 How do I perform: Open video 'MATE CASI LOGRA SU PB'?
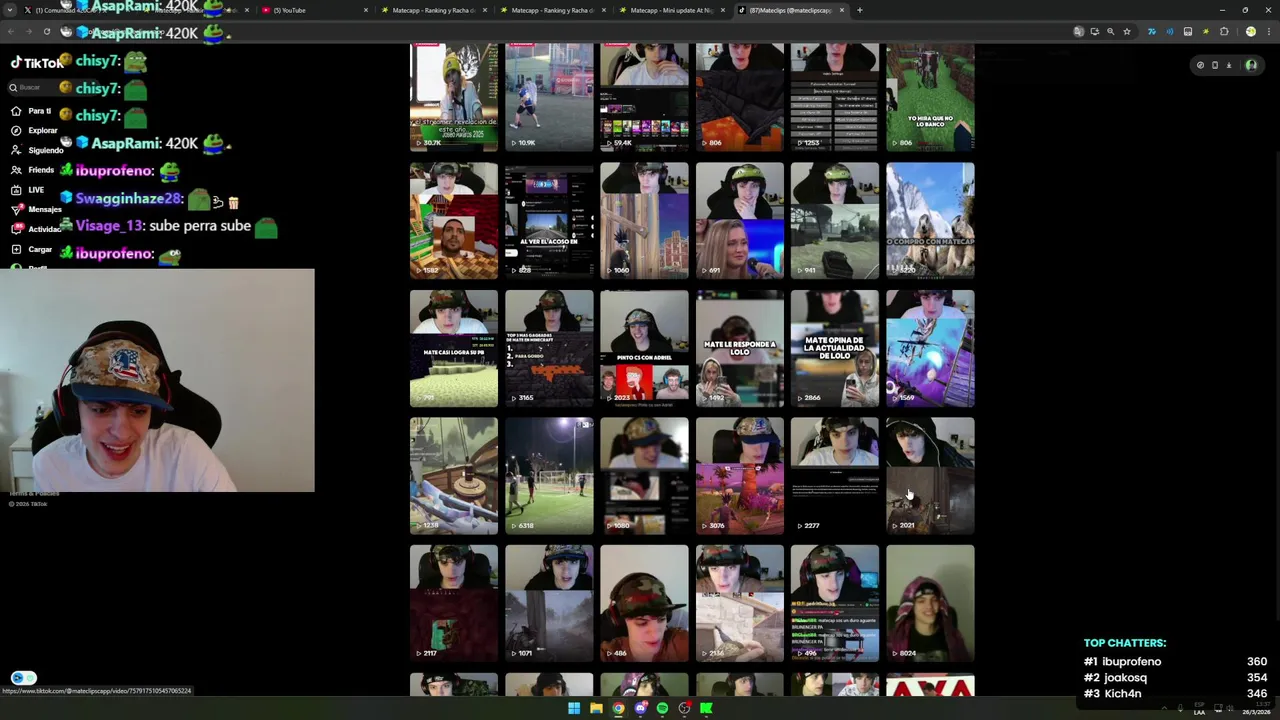point(453,348)
